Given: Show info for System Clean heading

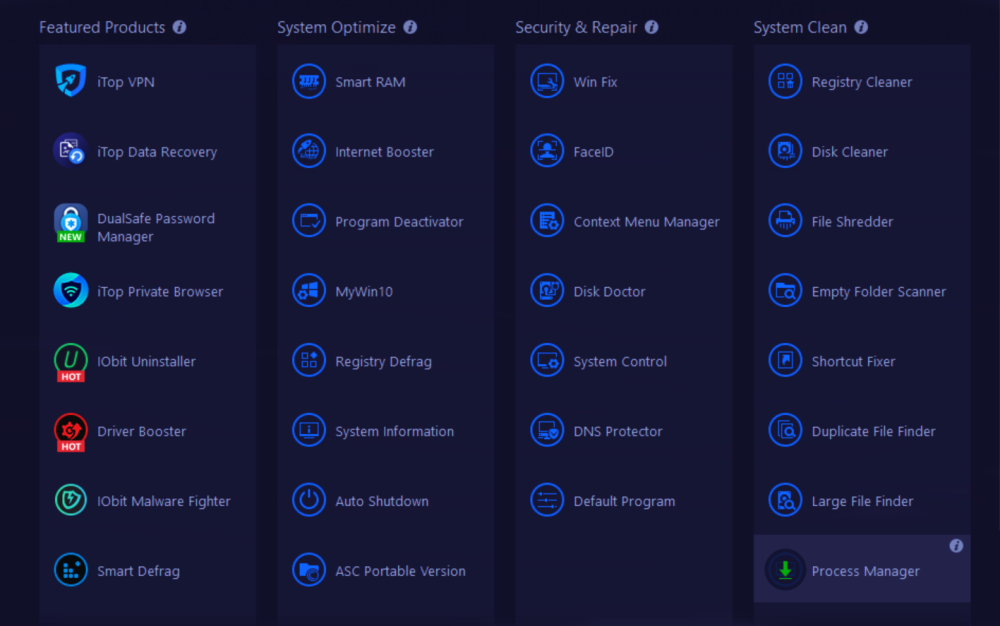Looking at the screenshot, I should [x=861, y=27].
